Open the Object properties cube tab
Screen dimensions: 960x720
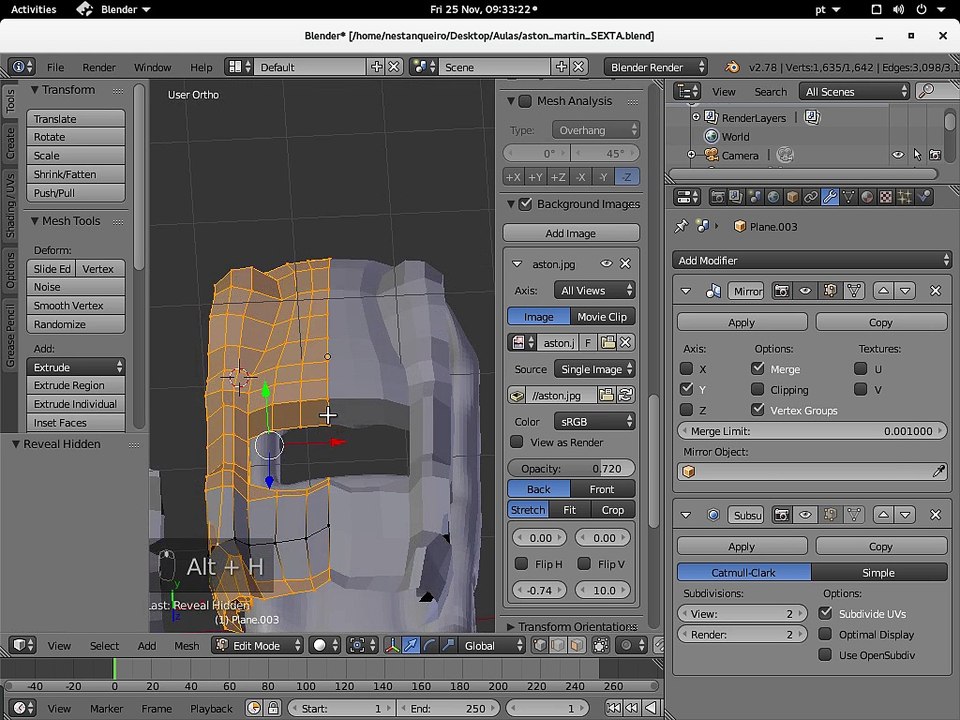pos(792,197)
